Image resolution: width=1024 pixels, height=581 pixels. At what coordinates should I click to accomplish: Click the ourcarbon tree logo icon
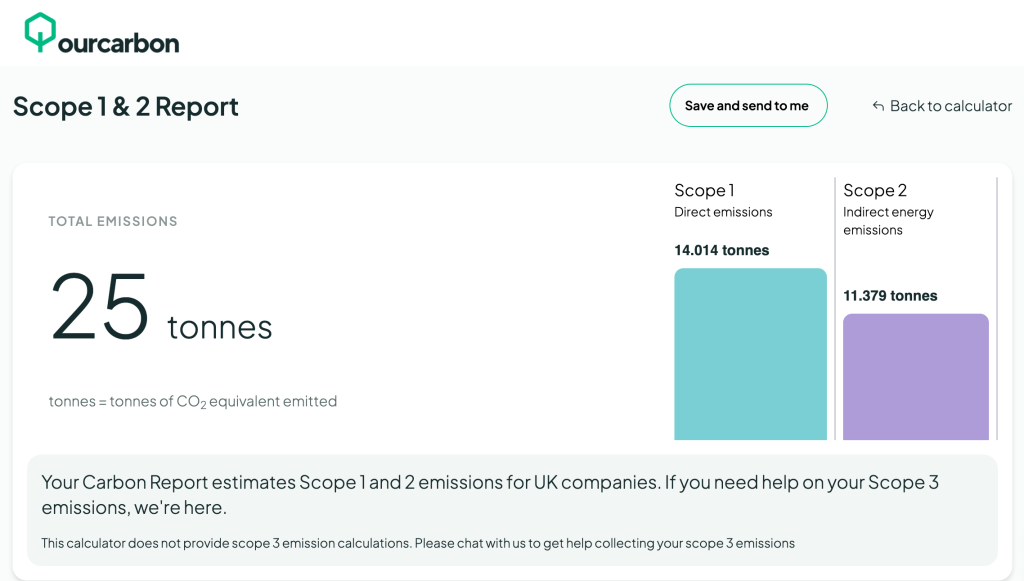[40, 32]
